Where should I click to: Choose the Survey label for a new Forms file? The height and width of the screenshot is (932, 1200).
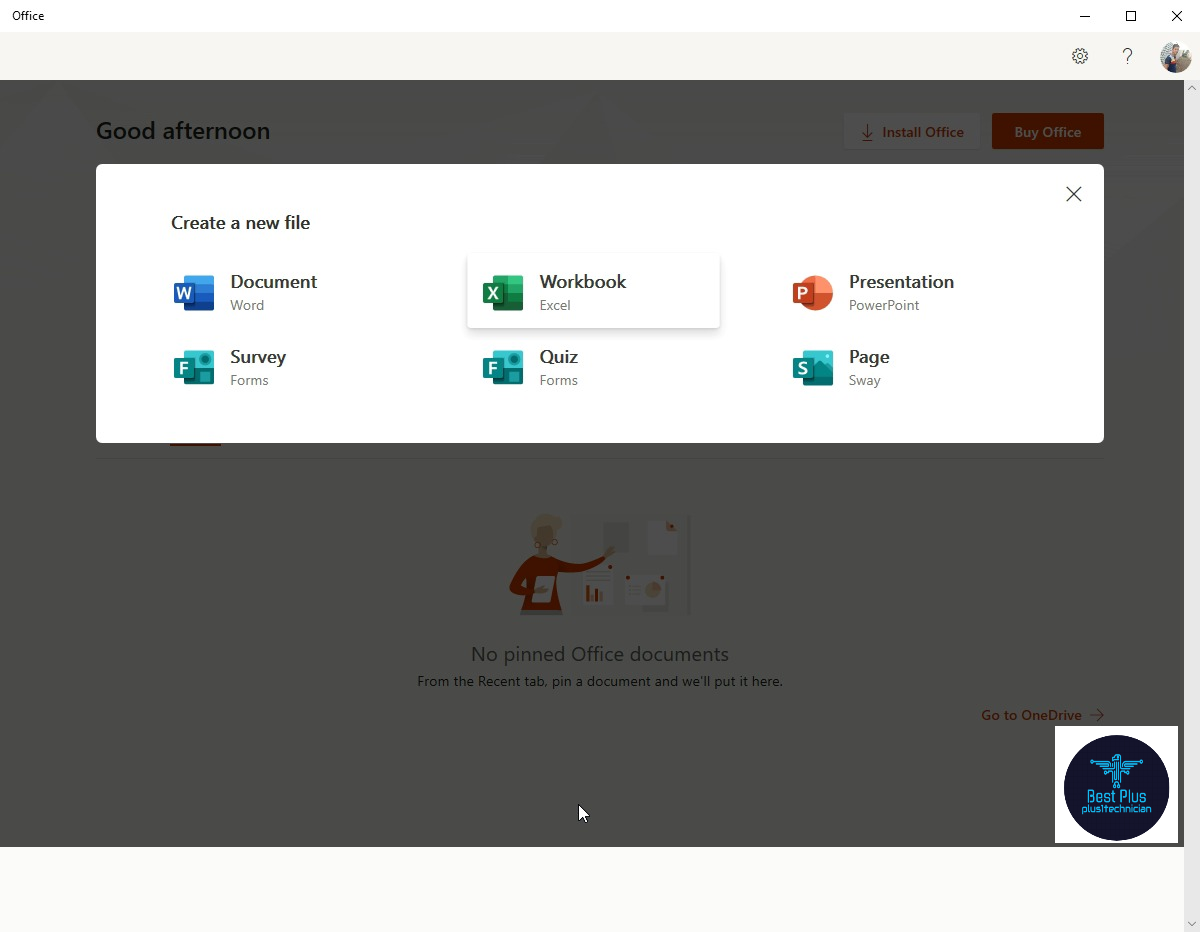click(x=258, y=357)
